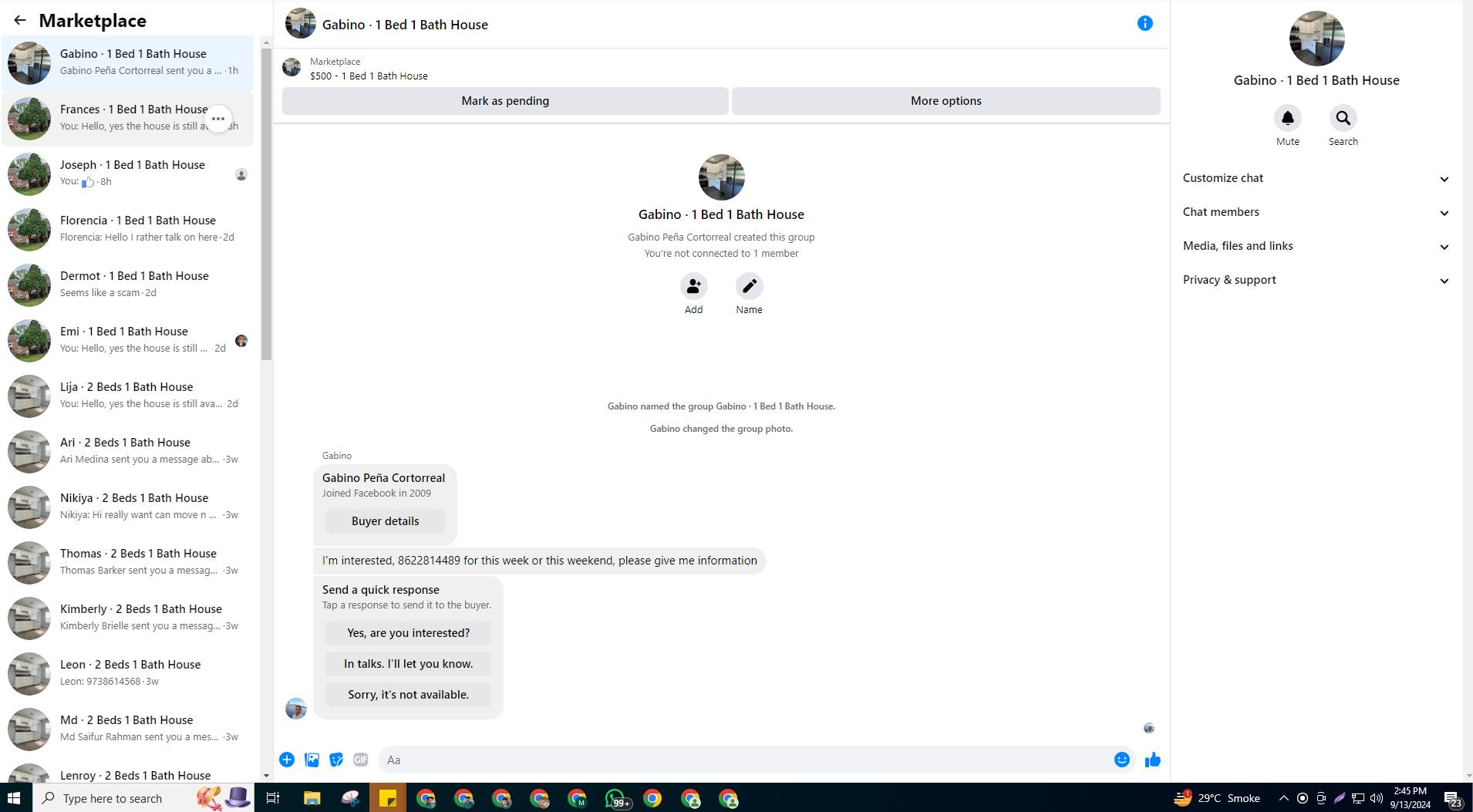Open the notification center icon
Screen dimensions: 1473x812
[1453, 798]
